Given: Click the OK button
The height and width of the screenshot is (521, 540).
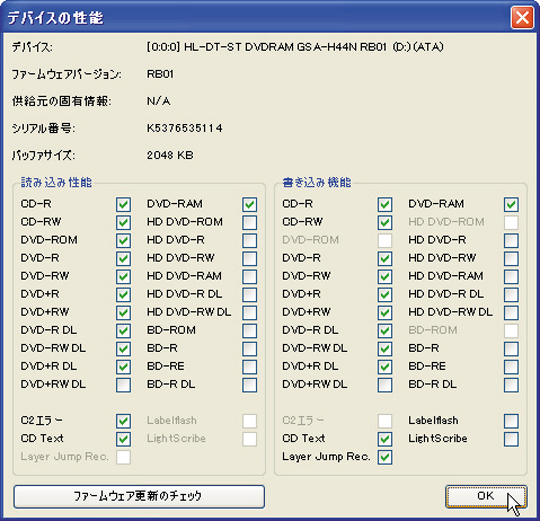Looking at the screenshot, I should click(x=486, y=496).
